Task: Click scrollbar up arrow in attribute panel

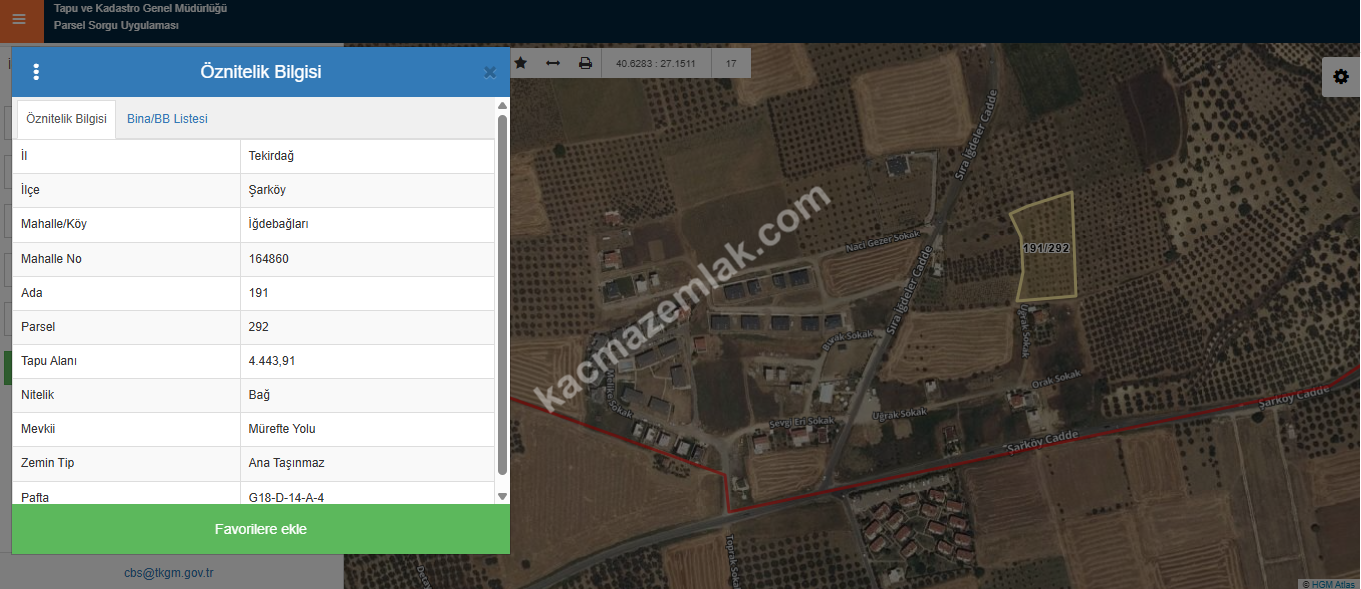Action: pyautogui.click(x=502, y=105)
